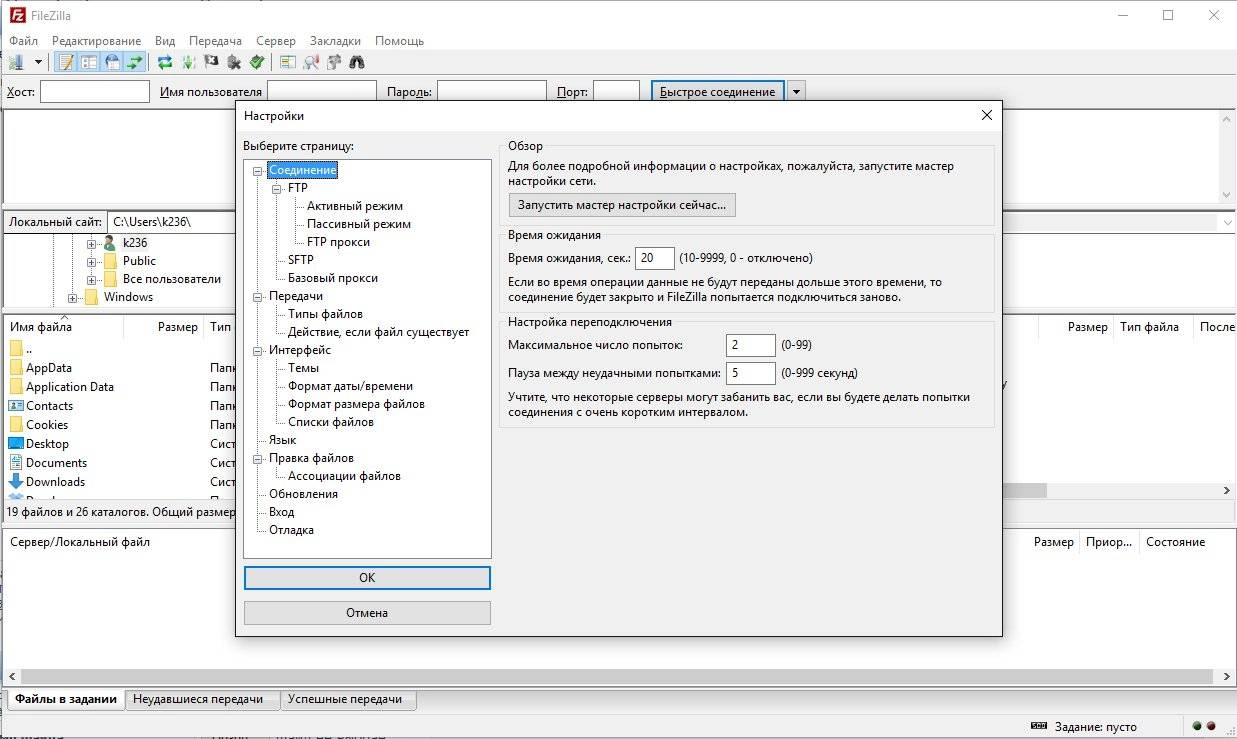
Task: Click the Contacts folder icon in local list
Action: pyautogui.click(x=16, y=406)
